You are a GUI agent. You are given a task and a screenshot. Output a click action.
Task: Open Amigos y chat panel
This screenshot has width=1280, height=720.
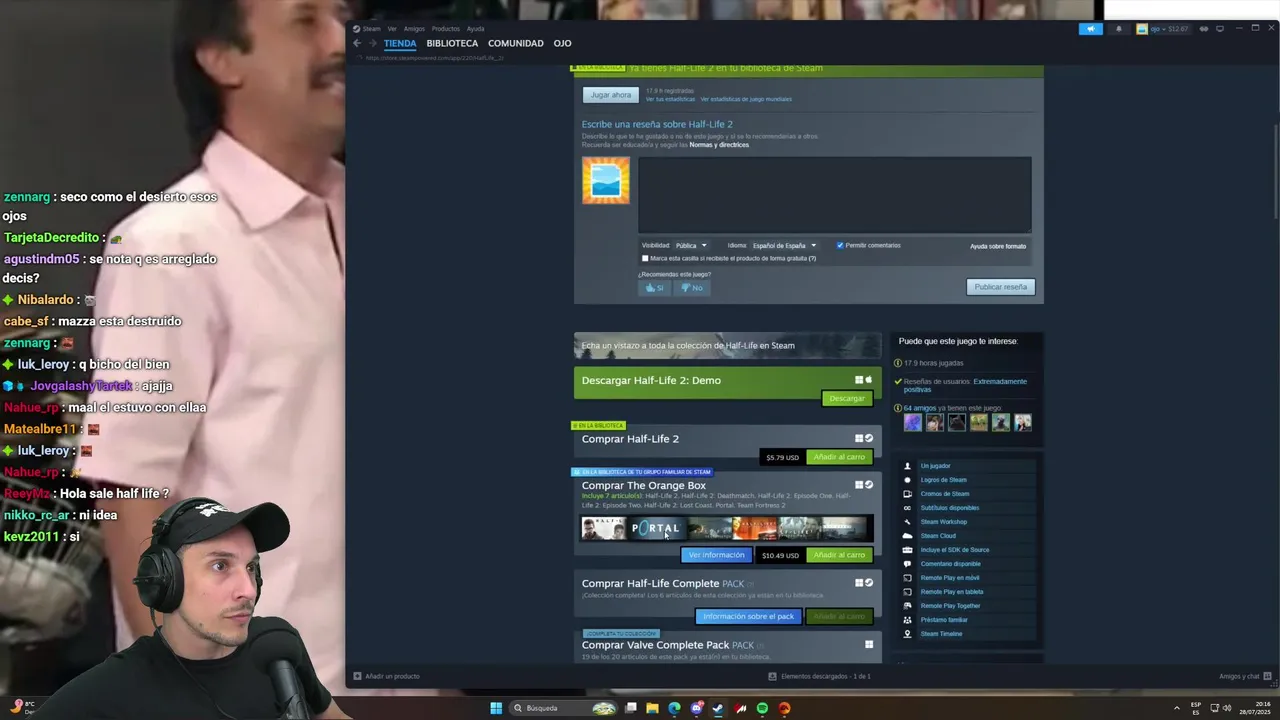click(1243, 677)
